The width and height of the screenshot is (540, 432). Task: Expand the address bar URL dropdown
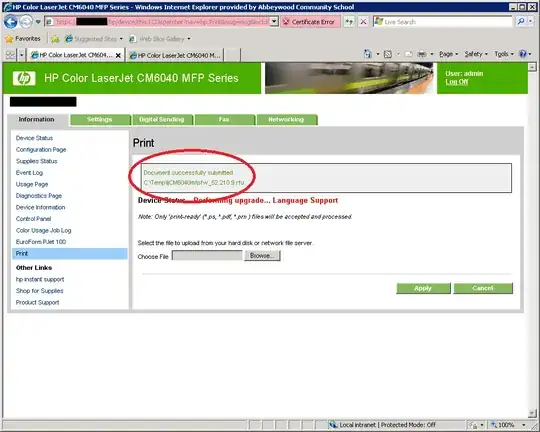point(274,22)
